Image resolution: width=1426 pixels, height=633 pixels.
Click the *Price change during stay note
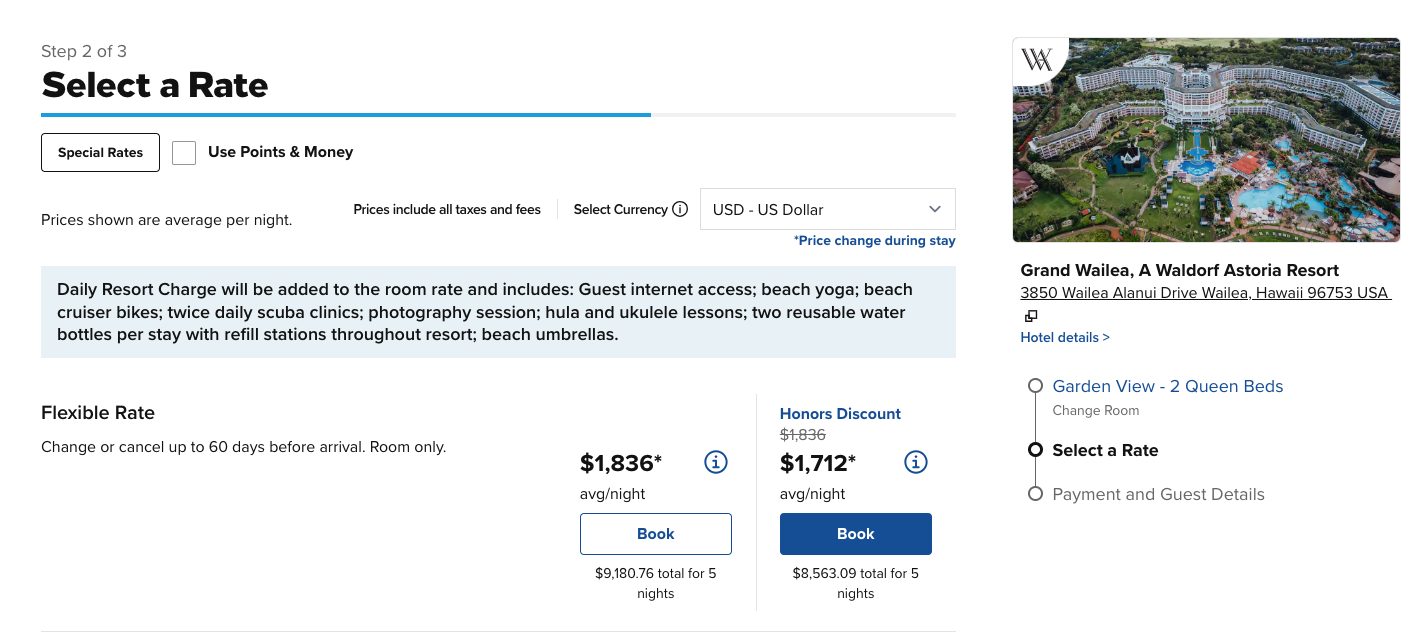pyautogui.click(x=875, y=240)
